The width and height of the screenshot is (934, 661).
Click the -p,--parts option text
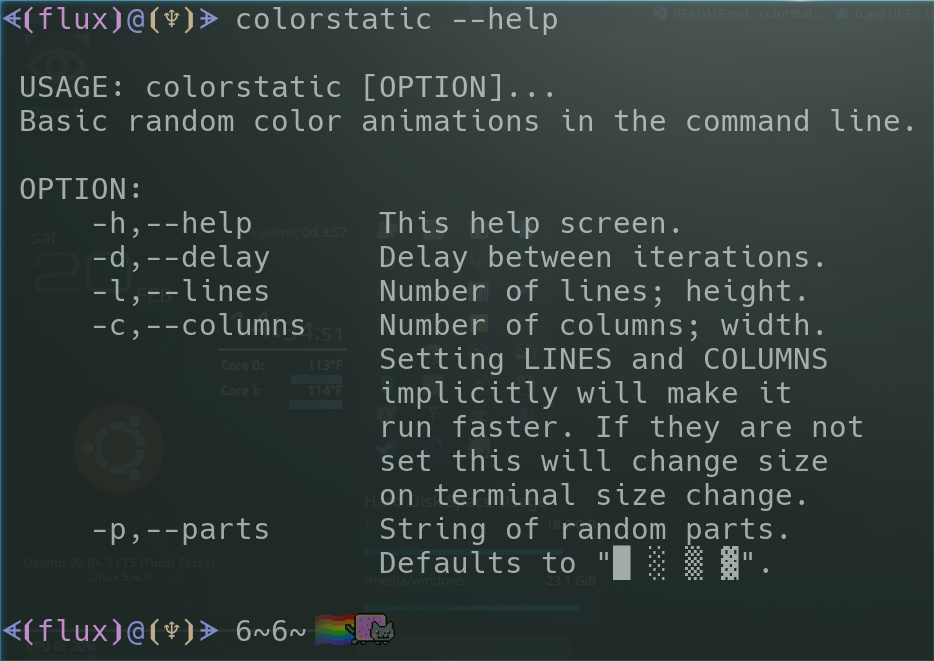(181, 530)
